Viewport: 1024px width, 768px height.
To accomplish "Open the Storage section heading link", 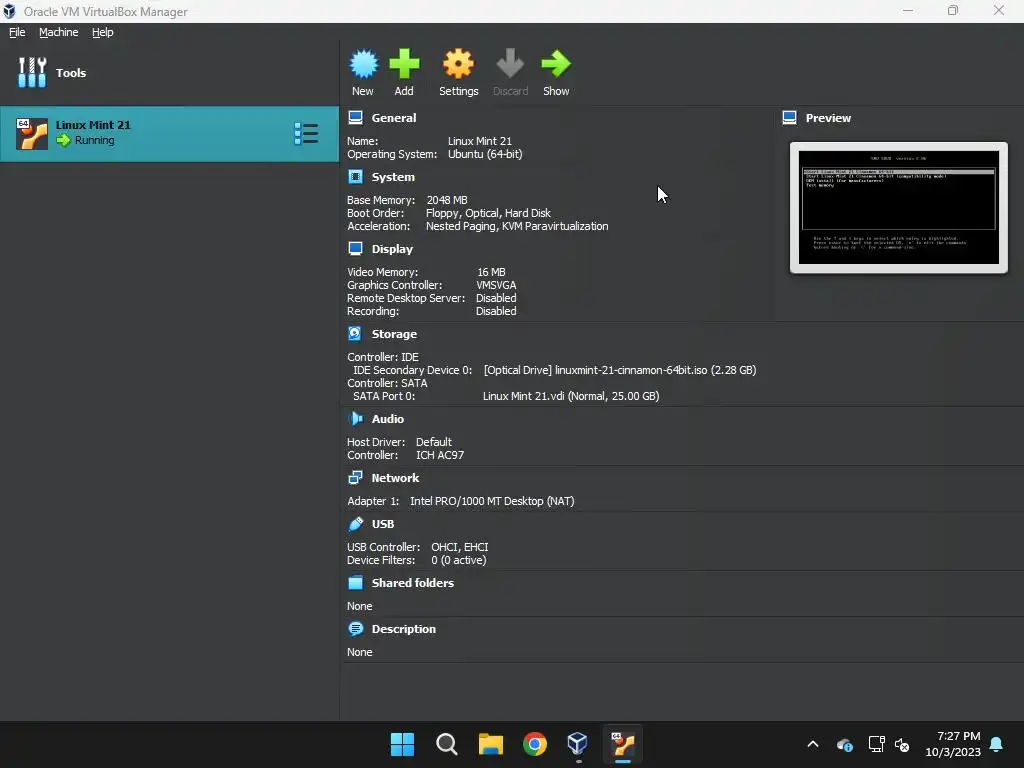I will pyautogui.click(x=394, y=334).
